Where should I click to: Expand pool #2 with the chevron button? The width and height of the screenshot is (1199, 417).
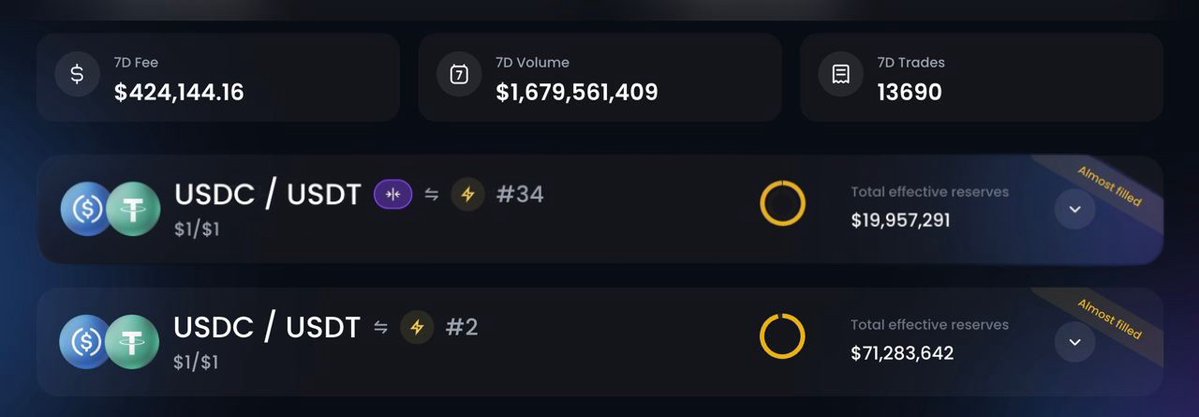[x=1075, y=342]
